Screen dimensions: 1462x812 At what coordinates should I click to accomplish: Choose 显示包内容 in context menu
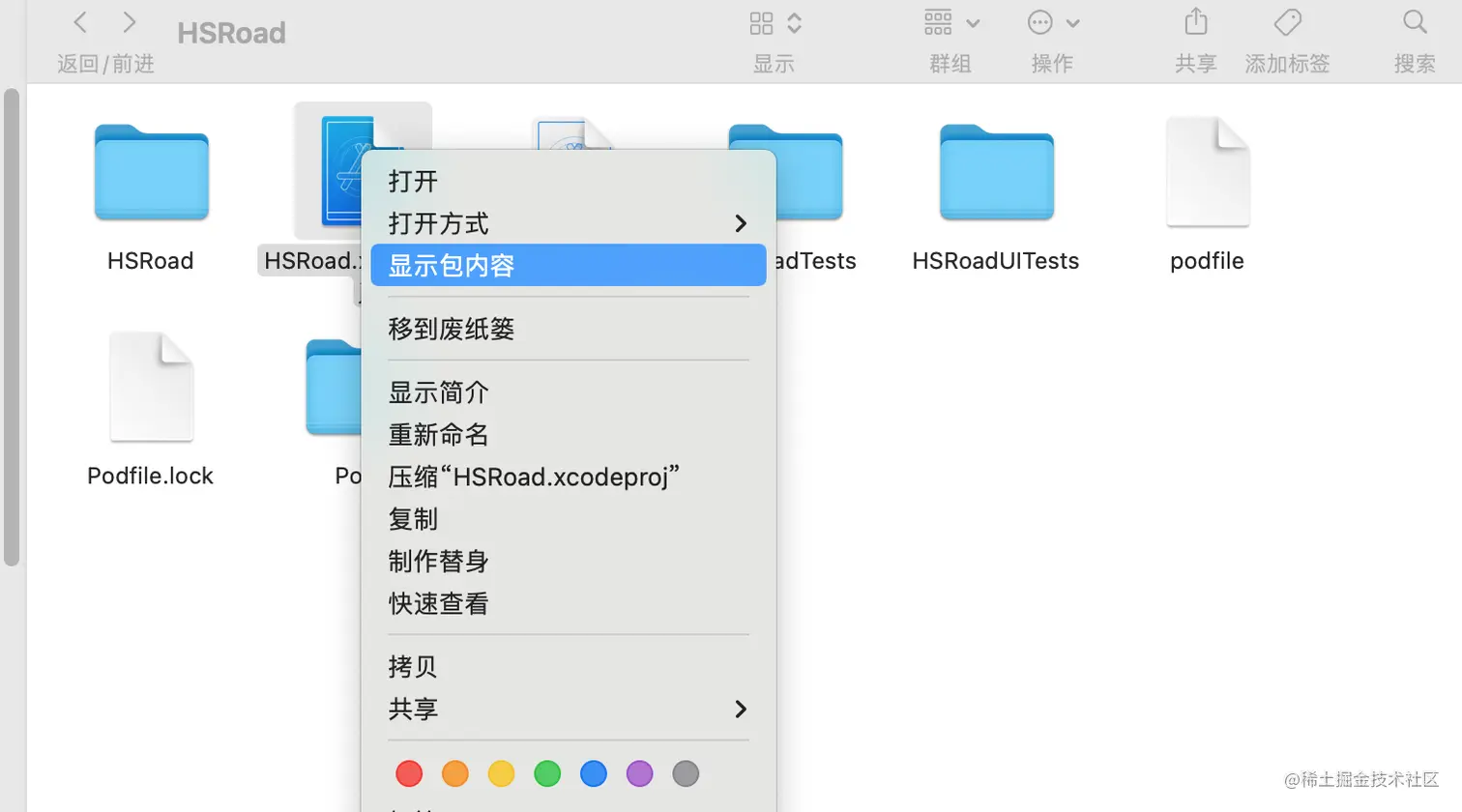click(569, 265)
